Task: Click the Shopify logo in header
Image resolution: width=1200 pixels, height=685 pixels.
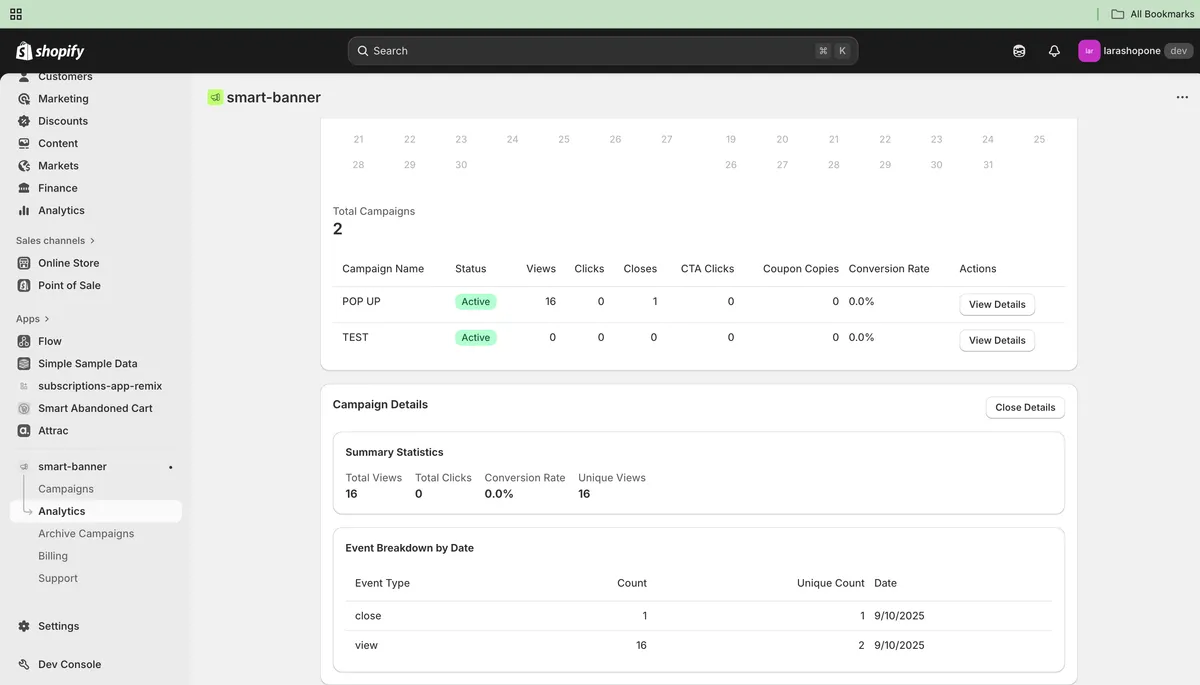Action: click(50, 51)
